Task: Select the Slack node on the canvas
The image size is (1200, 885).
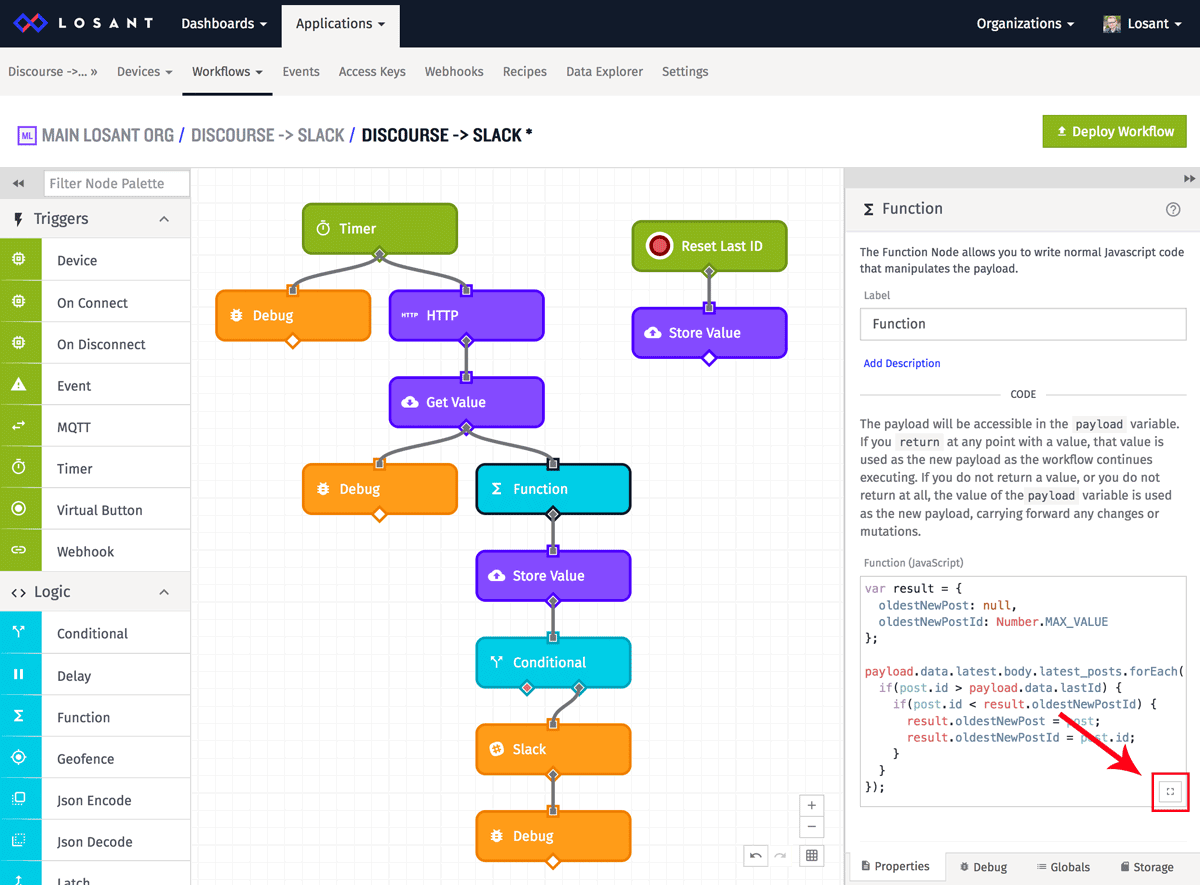Action: 553,749
